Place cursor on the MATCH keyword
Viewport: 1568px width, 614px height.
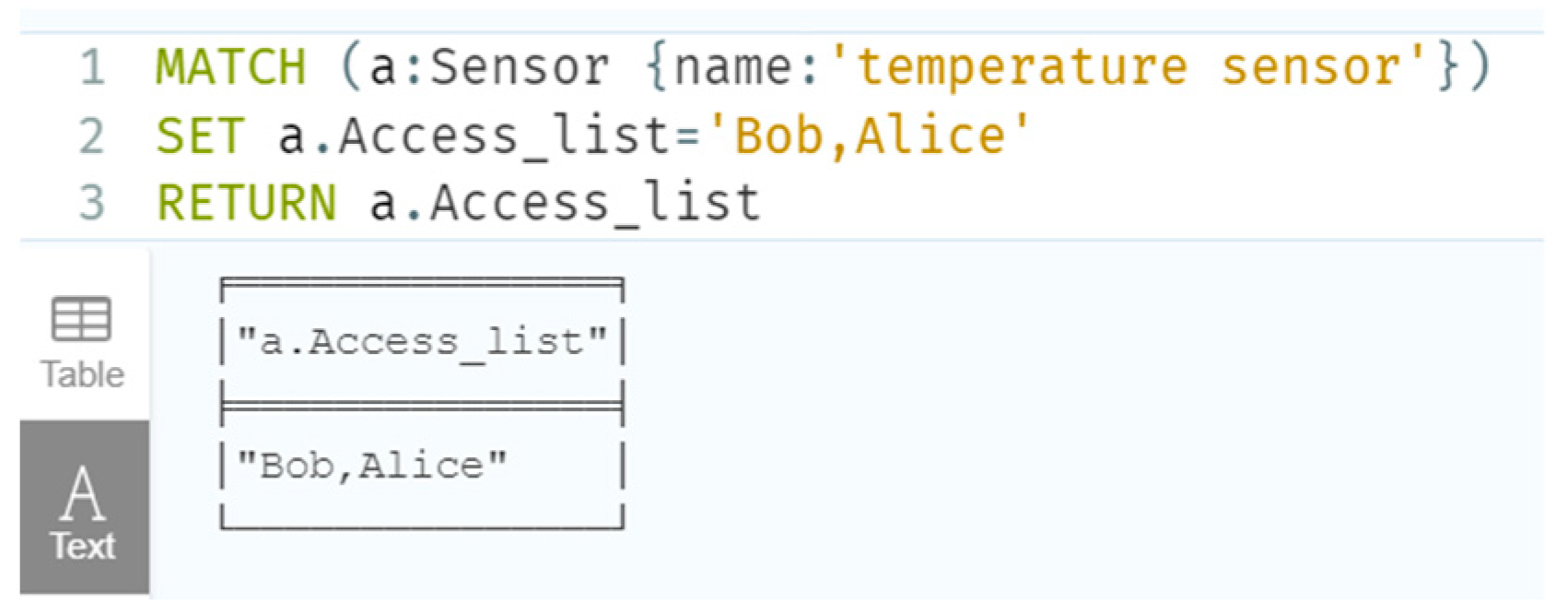(230, 67)
